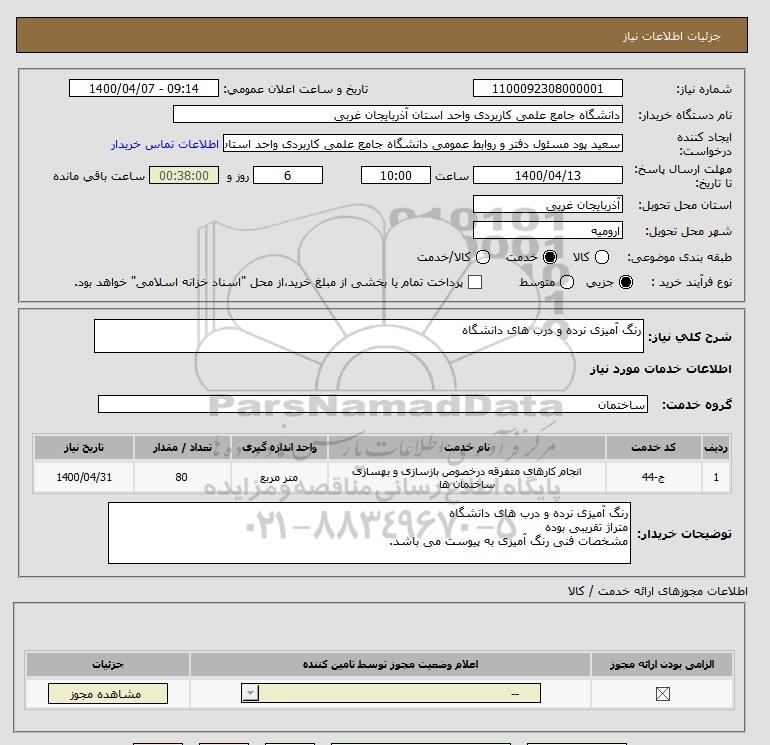Click the کد خدمت column header
770x745 pixels.
coord(653,447)
